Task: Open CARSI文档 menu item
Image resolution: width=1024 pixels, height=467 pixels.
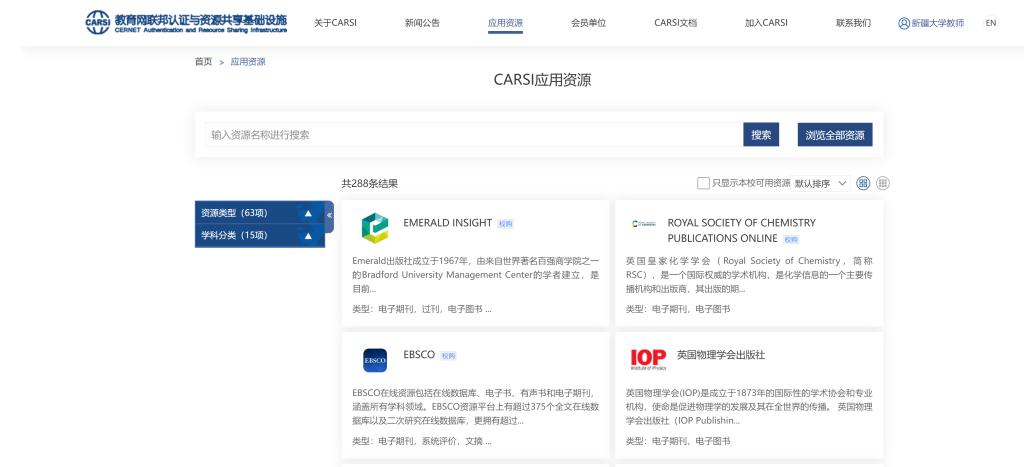Action: (x=675, y=23)
